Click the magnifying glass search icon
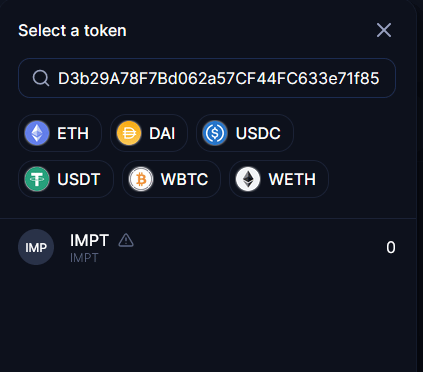Screen dimensions: 423x372 41,78
